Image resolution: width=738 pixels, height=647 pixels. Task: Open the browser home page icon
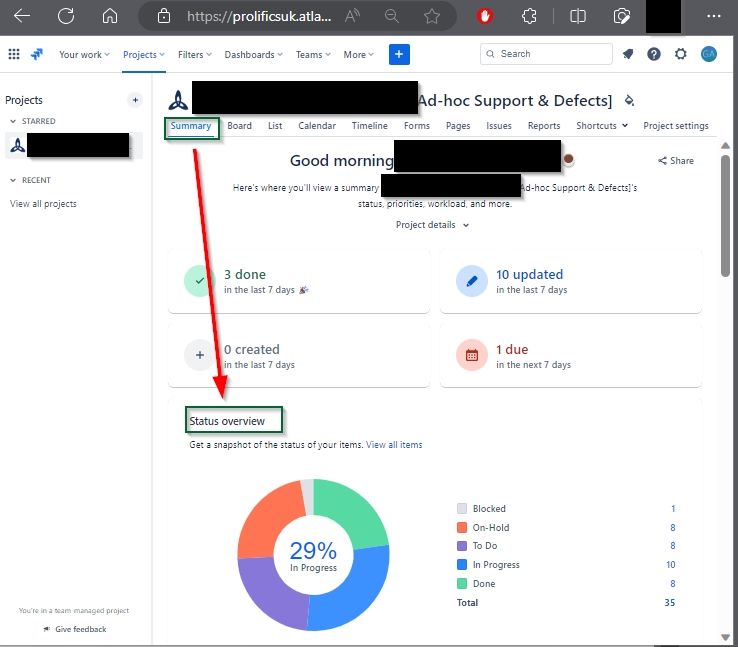coord(110,16)
